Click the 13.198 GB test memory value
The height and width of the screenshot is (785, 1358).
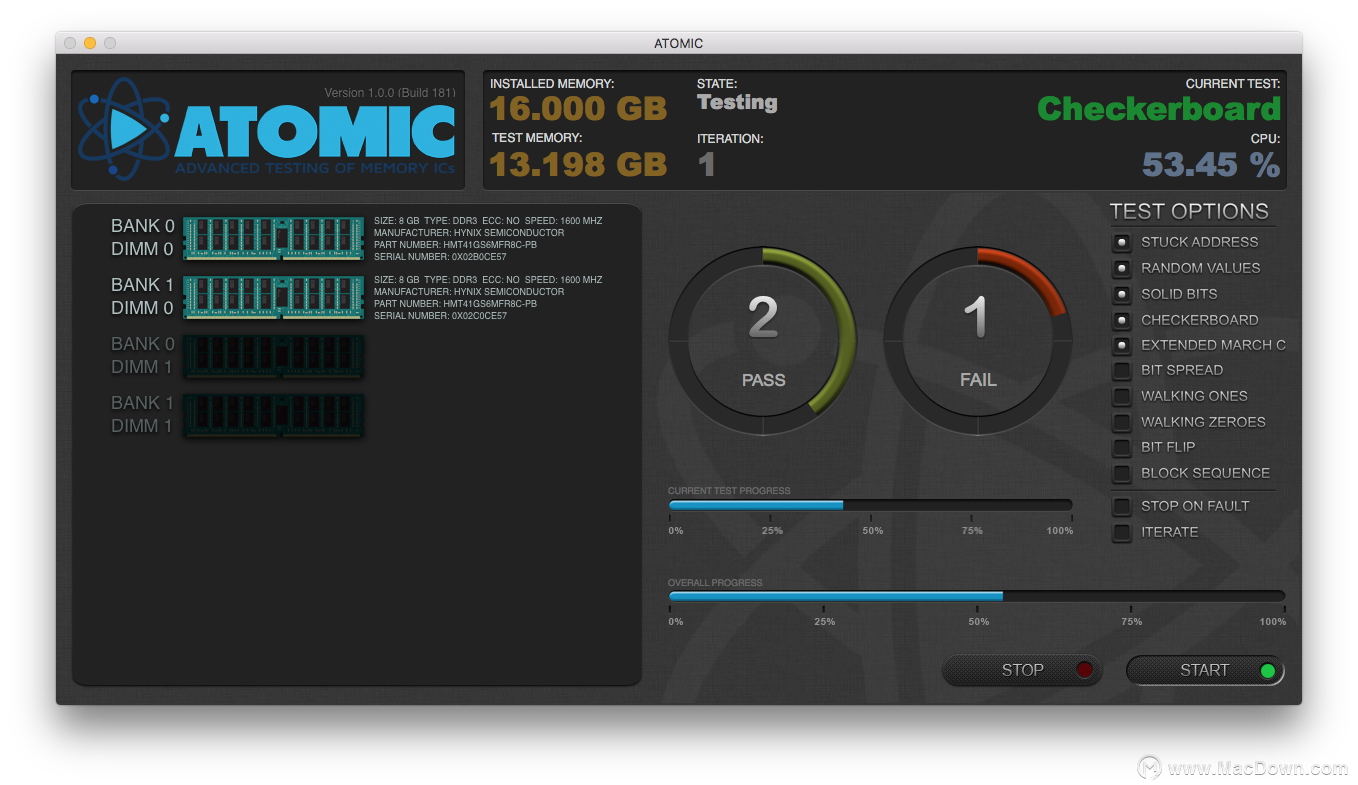point(578,163)
